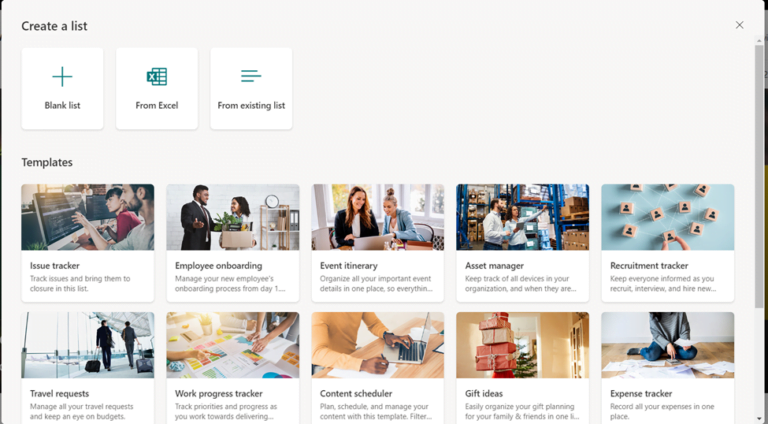Click the Blank list plus icon
768x424 pixels.
point(62,77)
